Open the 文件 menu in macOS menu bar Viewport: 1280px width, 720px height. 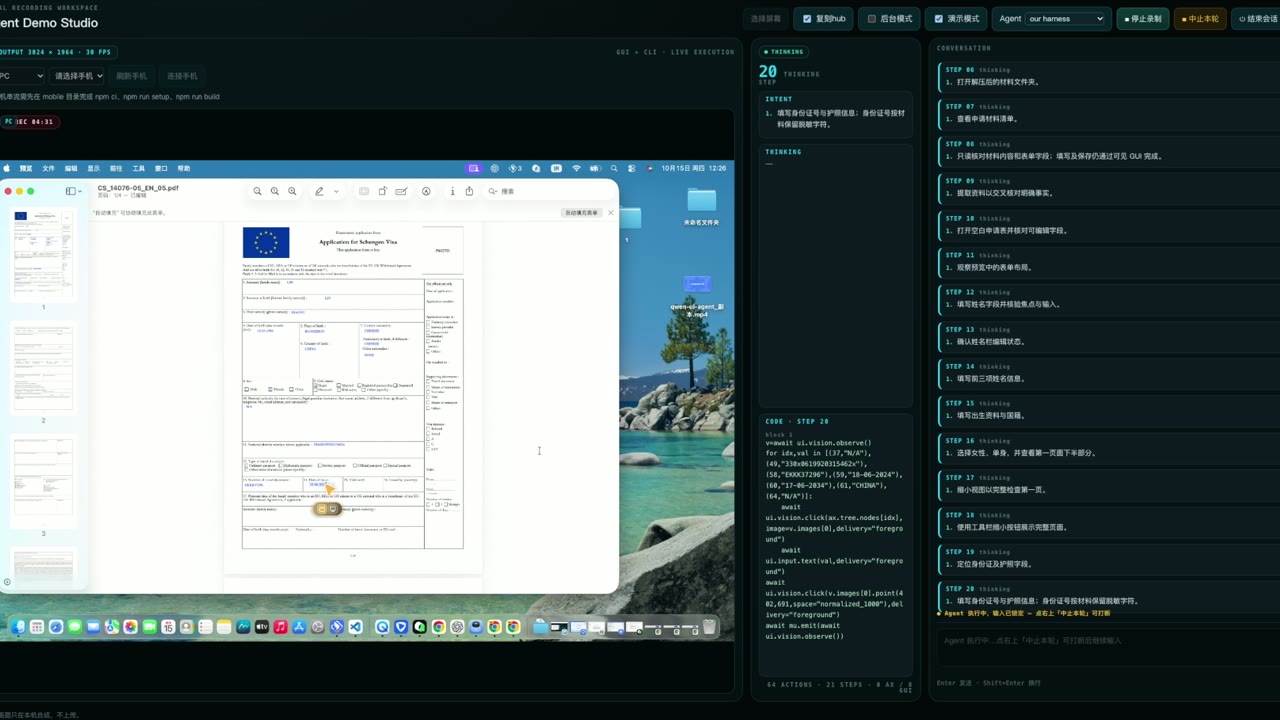(x=48, y=168)
